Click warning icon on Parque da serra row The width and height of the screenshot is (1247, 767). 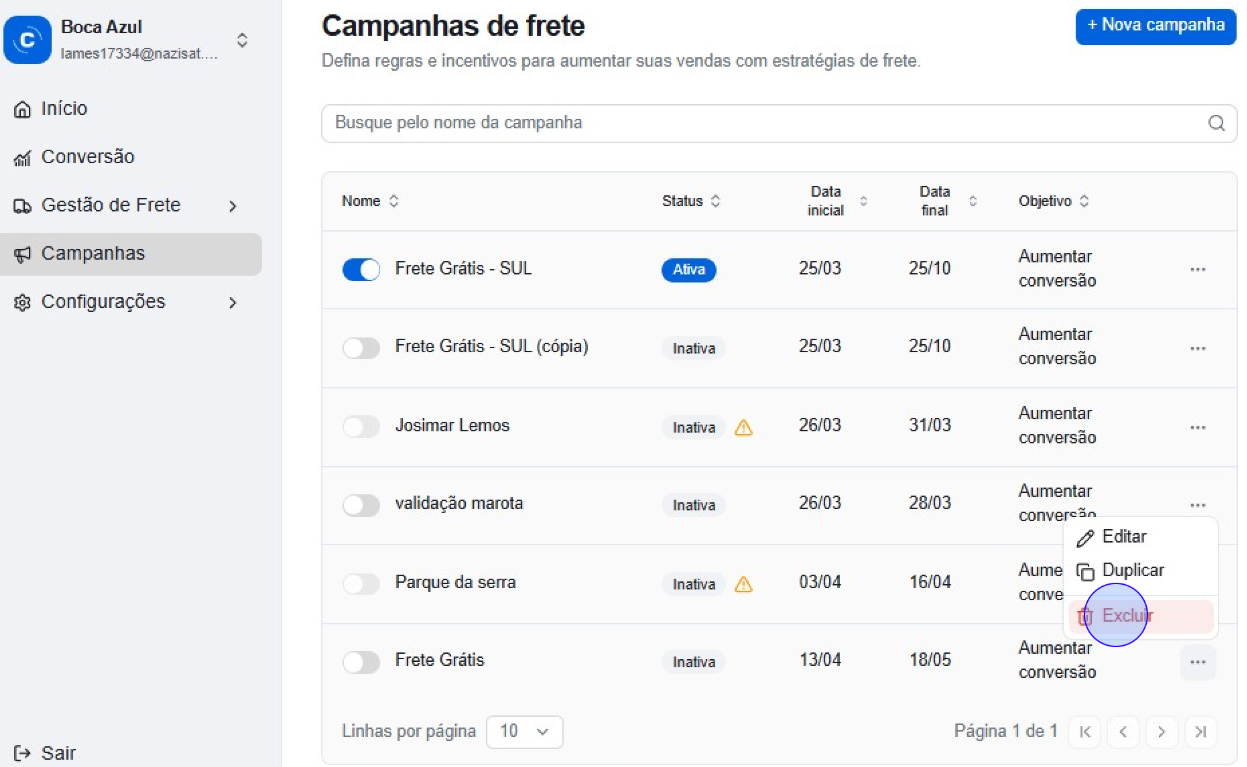743,584
